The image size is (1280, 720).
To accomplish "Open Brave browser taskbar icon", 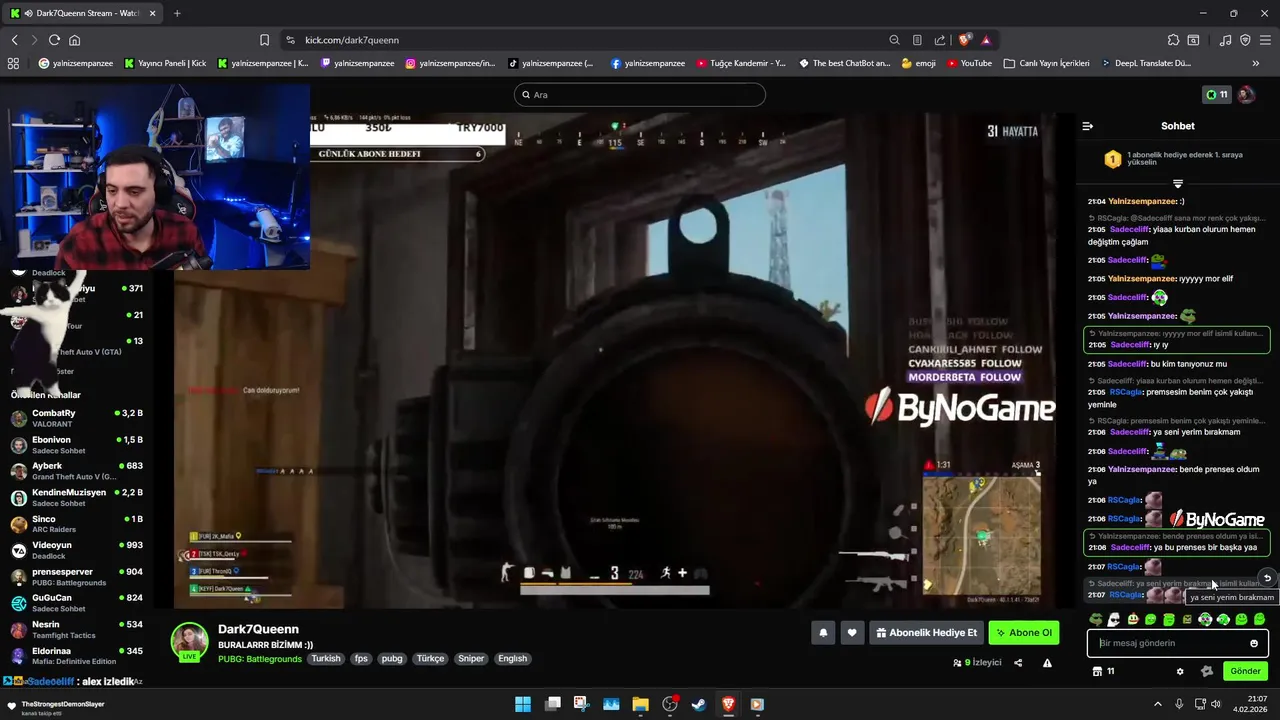I will coord(728,704).
